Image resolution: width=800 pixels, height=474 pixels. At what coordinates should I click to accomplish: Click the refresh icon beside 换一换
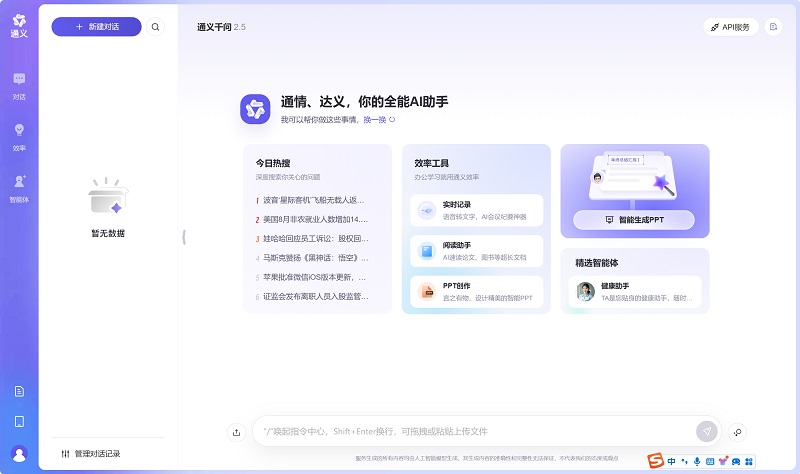pos(392,119)
